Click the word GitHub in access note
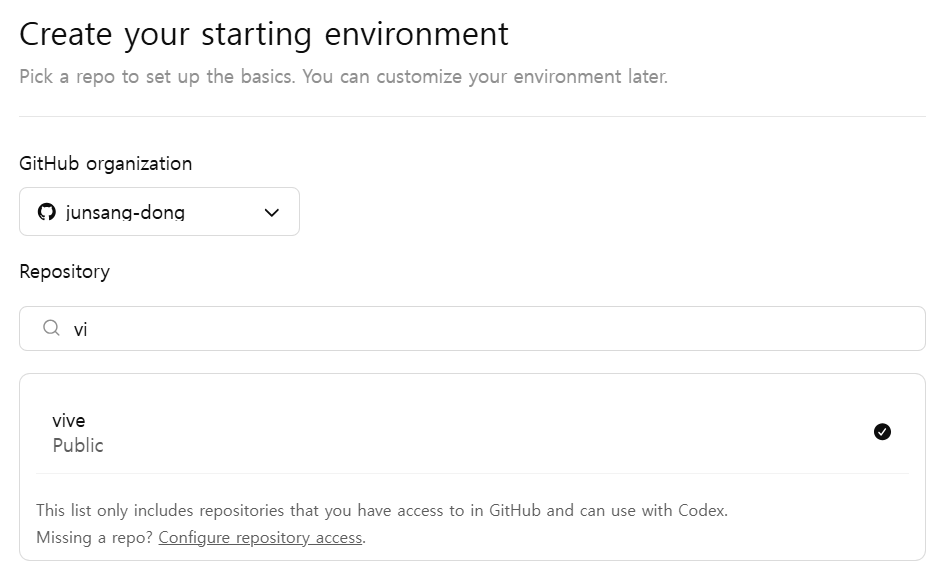Image resolution: width=946 pixels, height=580 pixels. coord(515,511)
